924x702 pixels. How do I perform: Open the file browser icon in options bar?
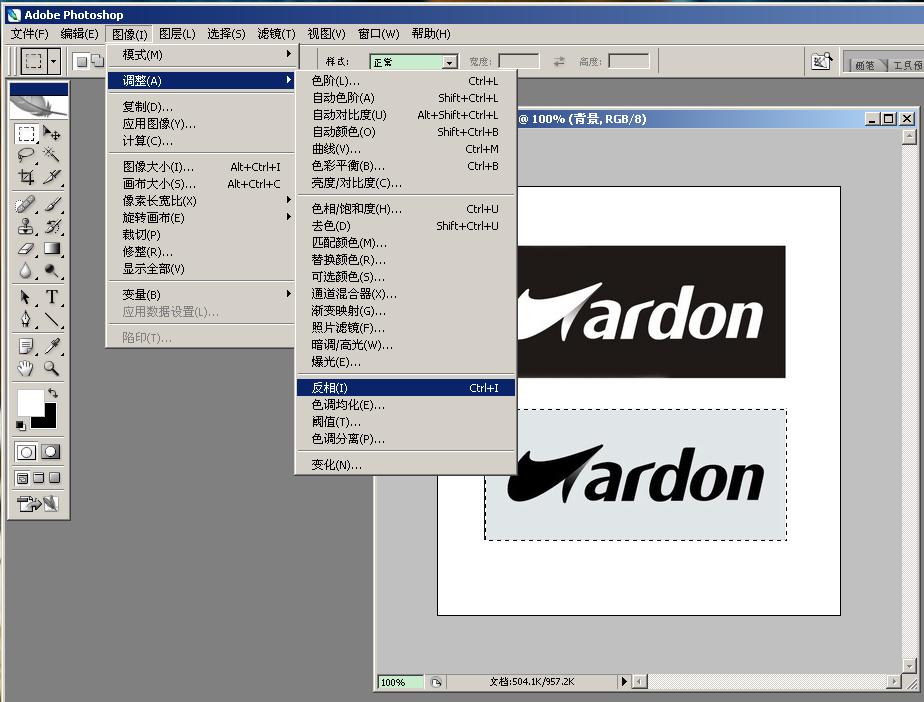[821, 61]
